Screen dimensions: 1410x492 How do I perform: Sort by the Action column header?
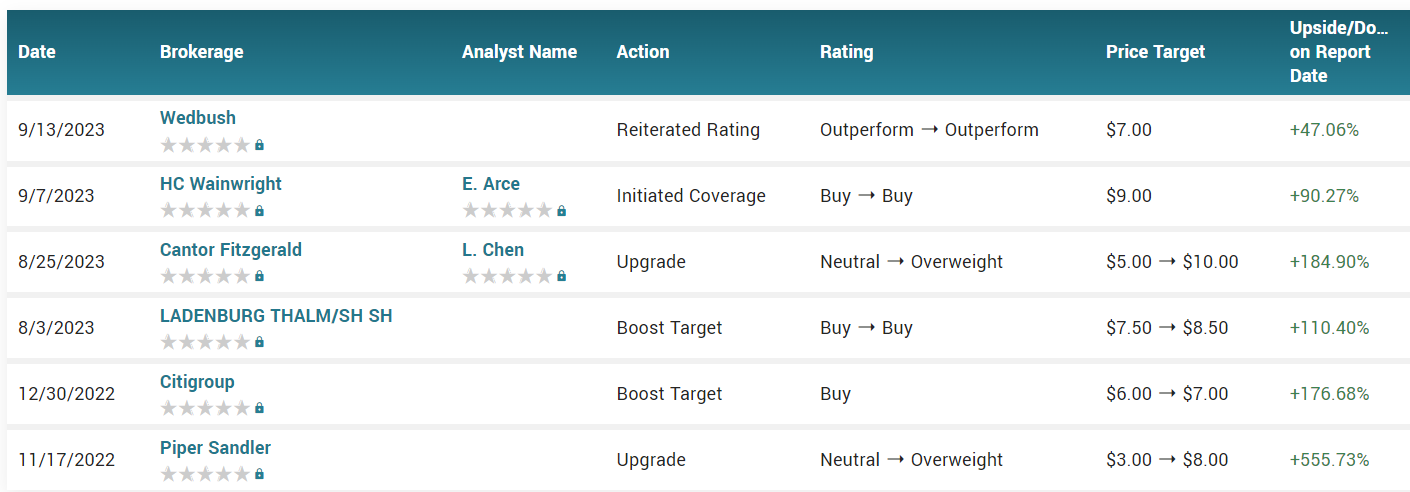[x=643, y=52]
